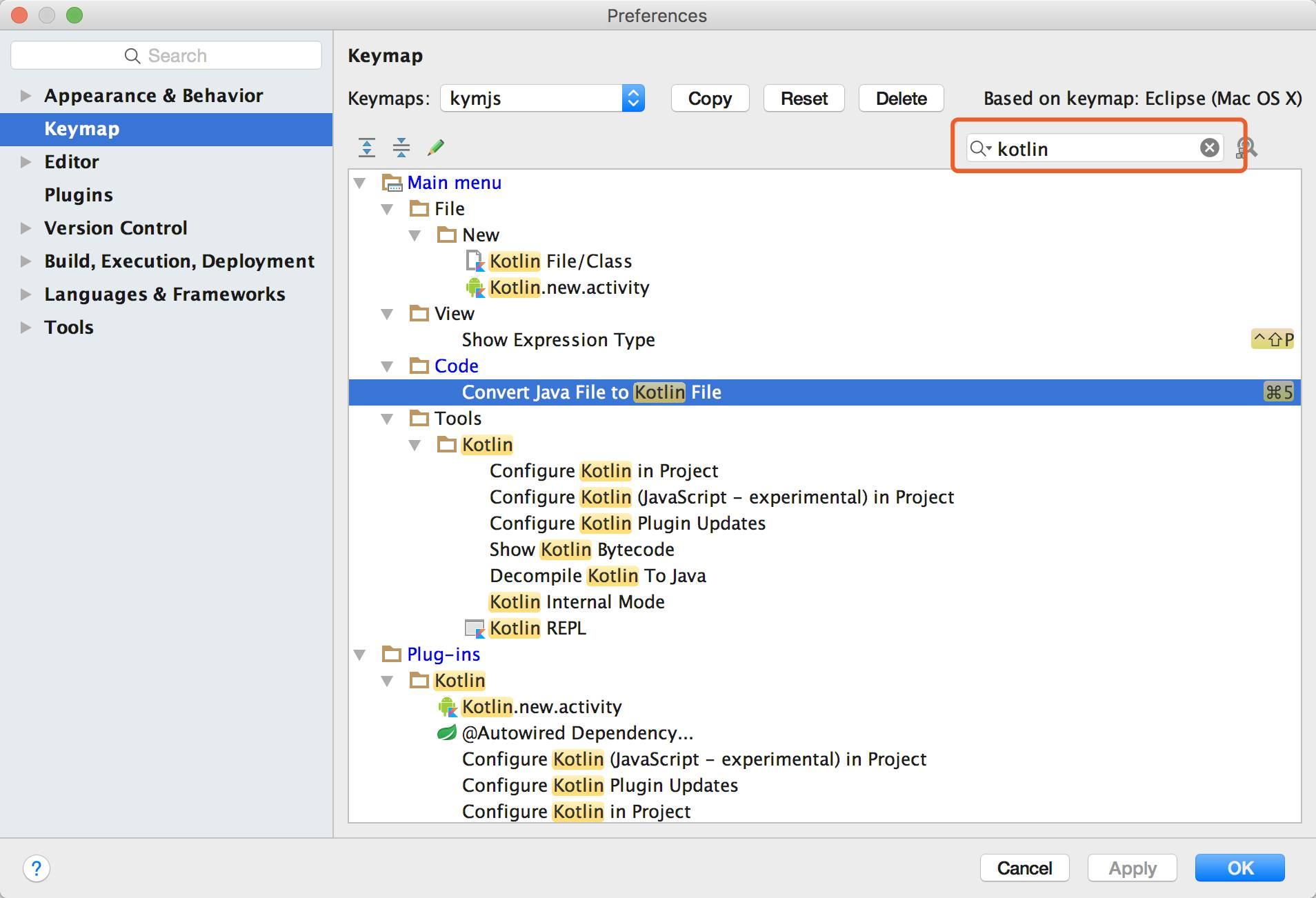Expand the Appearance & Behavior section
The height and width of the screenshot is (898, 1316).
click(x=26, y=96)
